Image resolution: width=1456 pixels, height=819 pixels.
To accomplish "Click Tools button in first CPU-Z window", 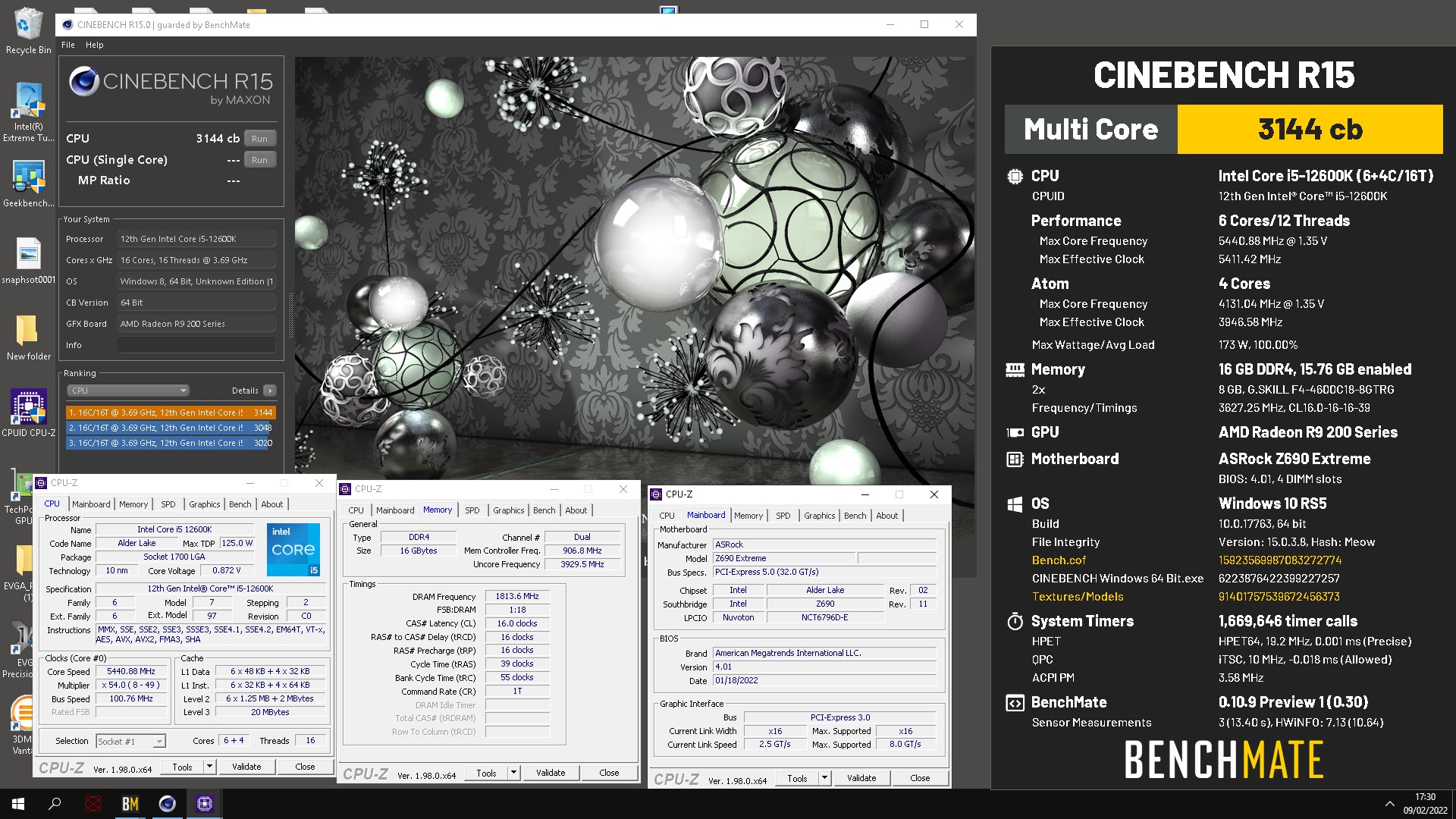I will pos(182,767).
